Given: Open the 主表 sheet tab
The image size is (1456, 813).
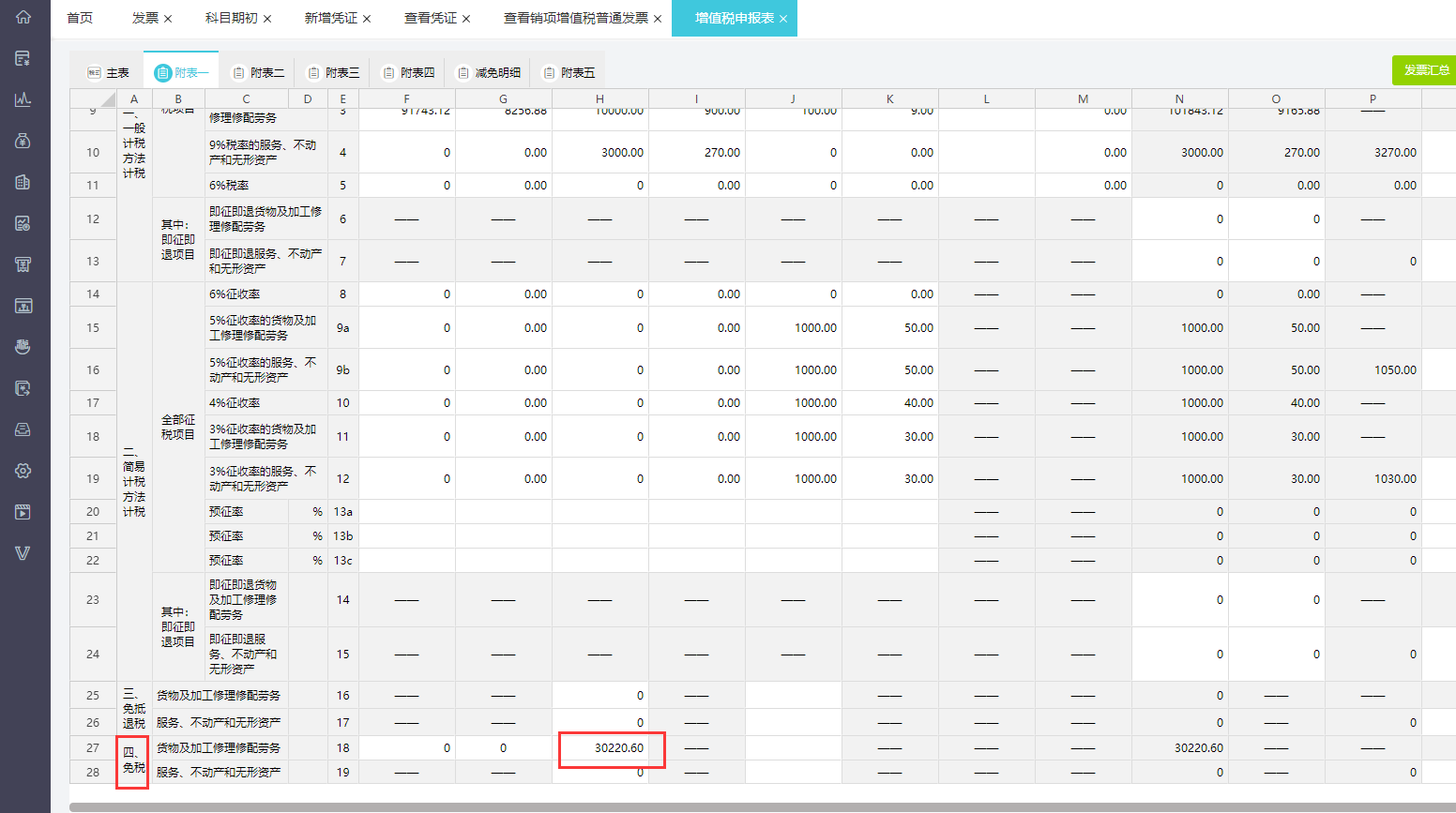Looking at the screenshot, I should (108, 72).
